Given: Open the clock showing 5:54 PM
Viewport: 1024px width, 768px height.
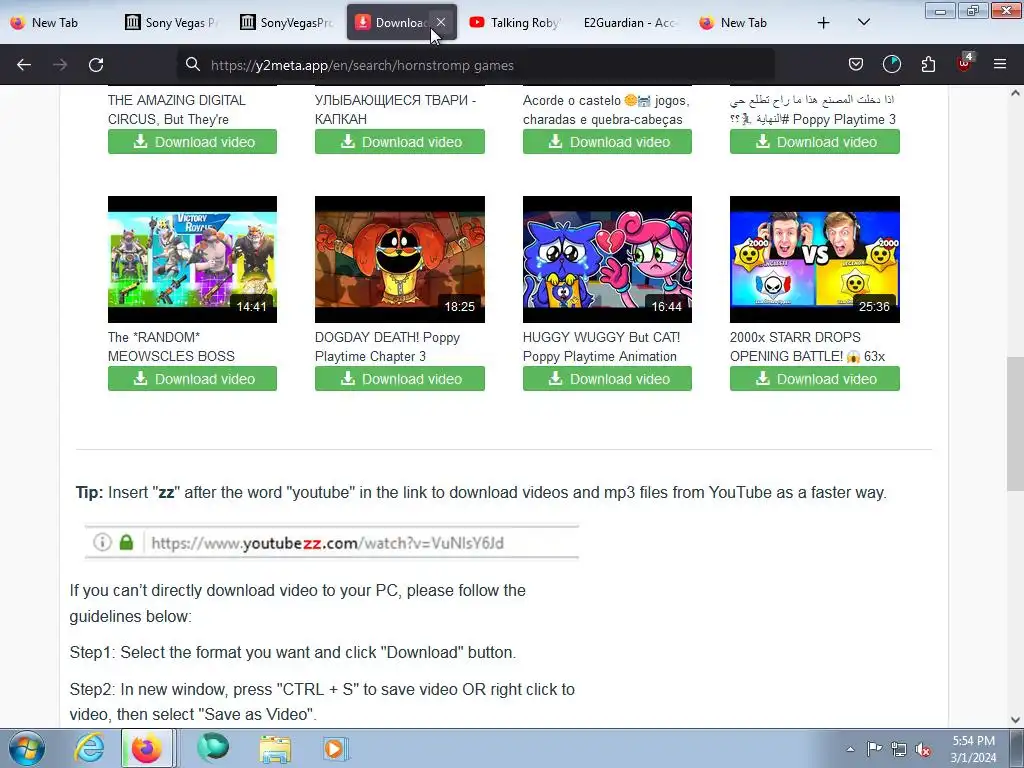Looking at the screenshot, I should pos(973,748).
